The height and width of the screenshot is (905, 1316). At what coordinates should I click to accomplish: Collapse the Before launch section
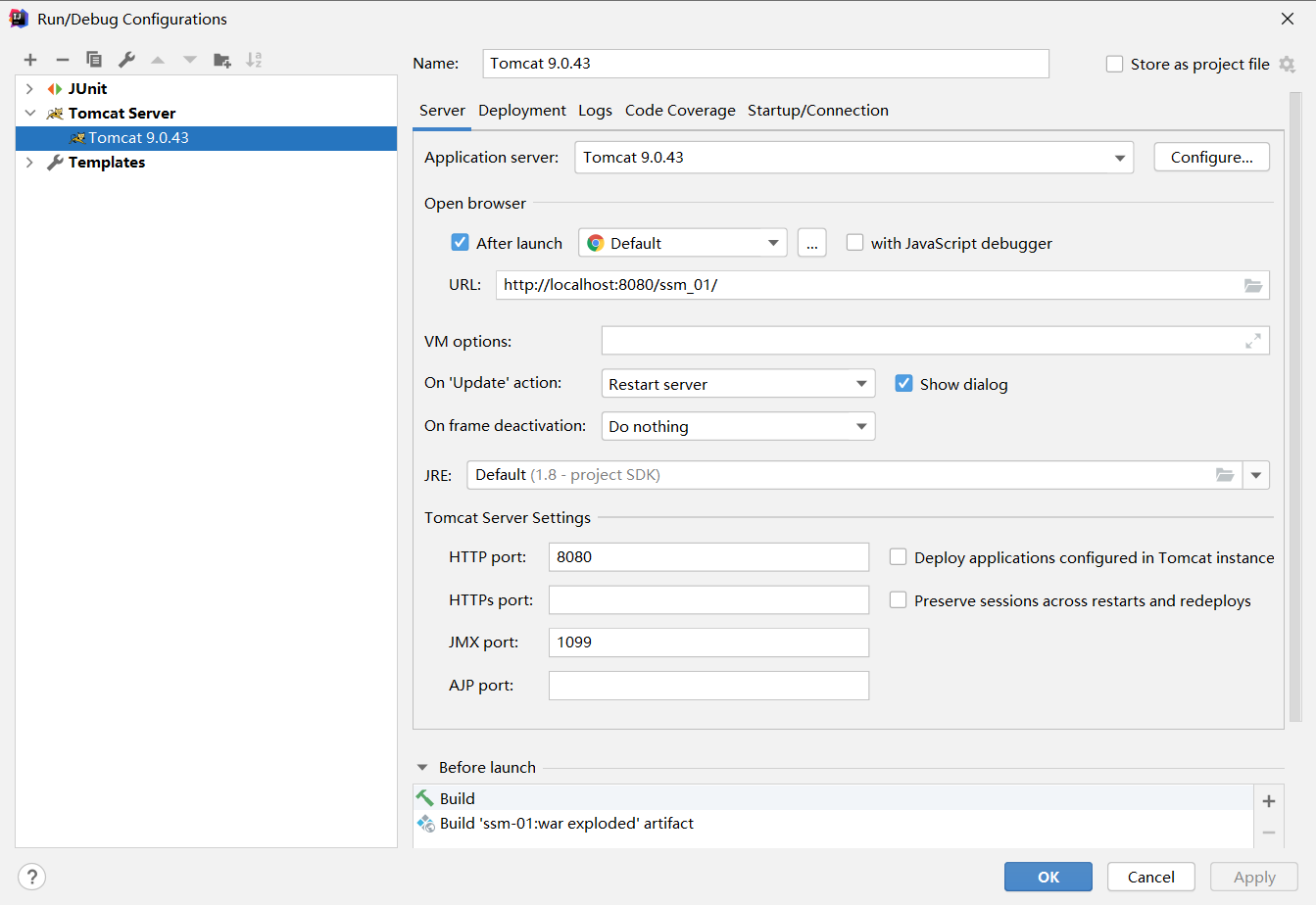[422, 768]
